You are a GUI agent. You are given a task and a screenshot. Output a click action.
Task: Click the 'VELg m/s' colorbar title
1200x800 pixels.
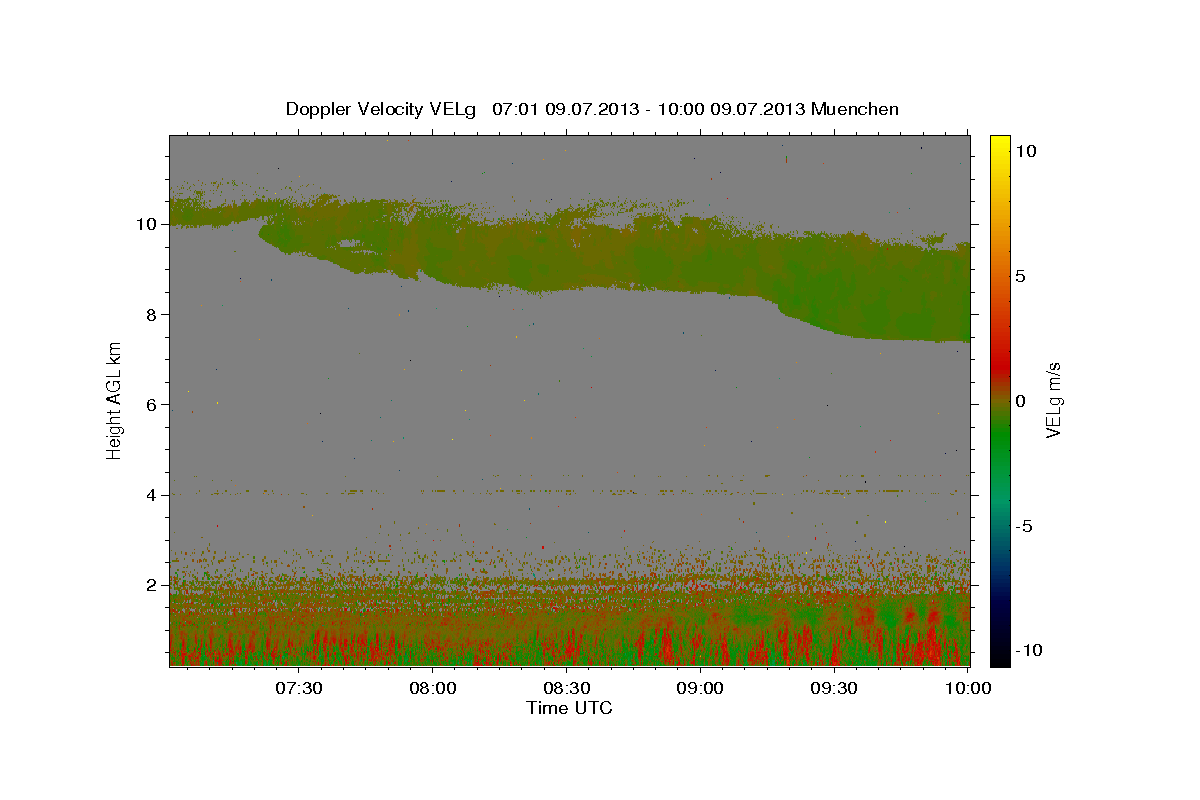pos(1054,400)
